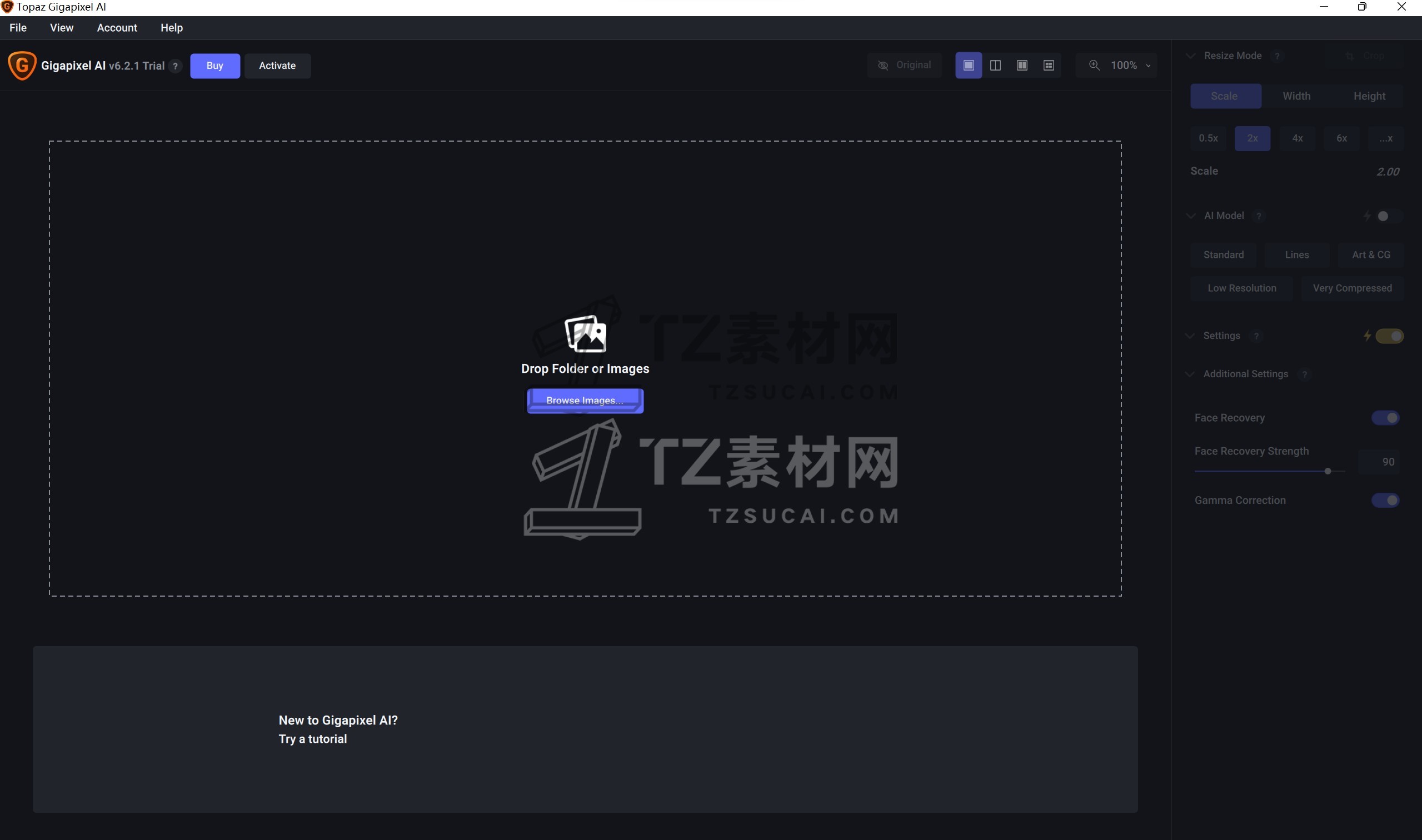
Task: Select the Standard AI model
Action: [1223, 256]
